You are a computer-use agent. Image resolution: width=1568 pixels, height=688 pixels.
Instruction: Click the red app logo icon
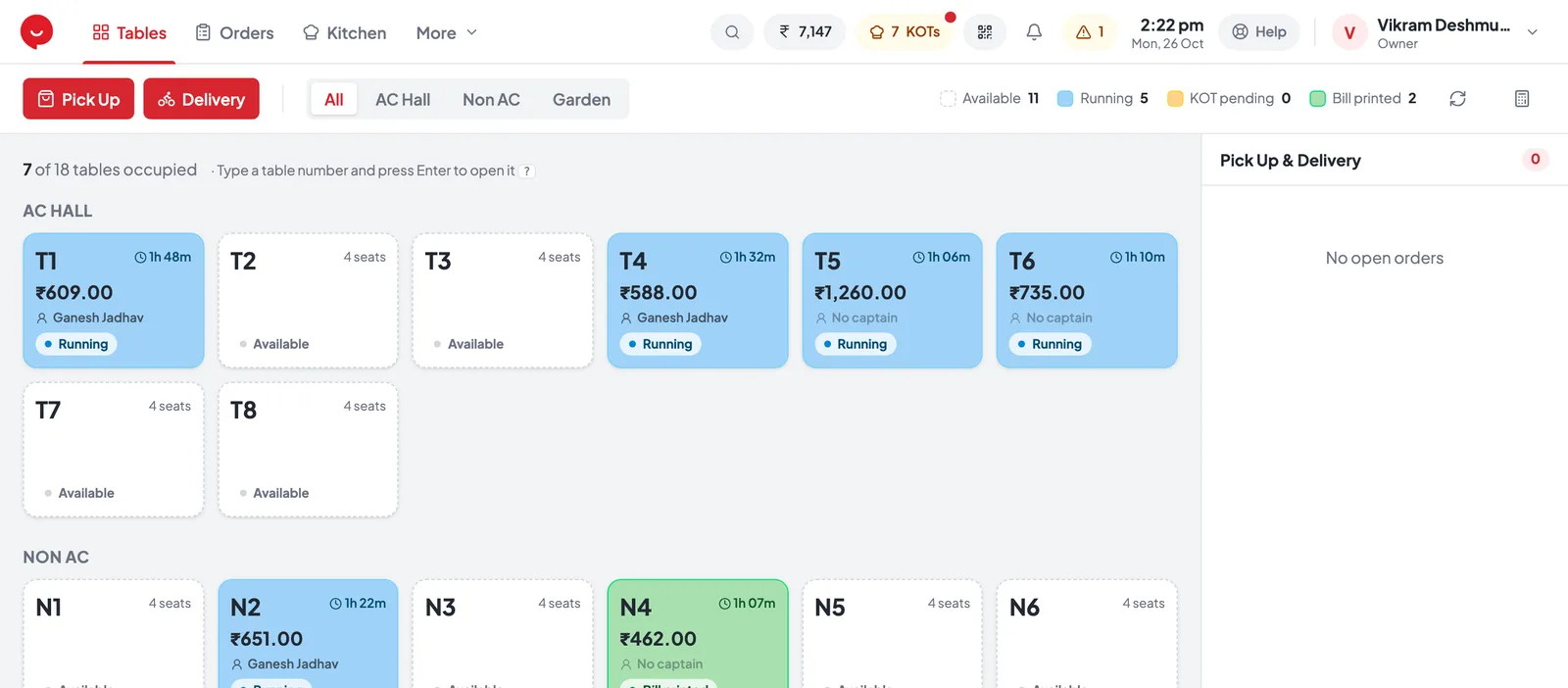click(36, 31)
